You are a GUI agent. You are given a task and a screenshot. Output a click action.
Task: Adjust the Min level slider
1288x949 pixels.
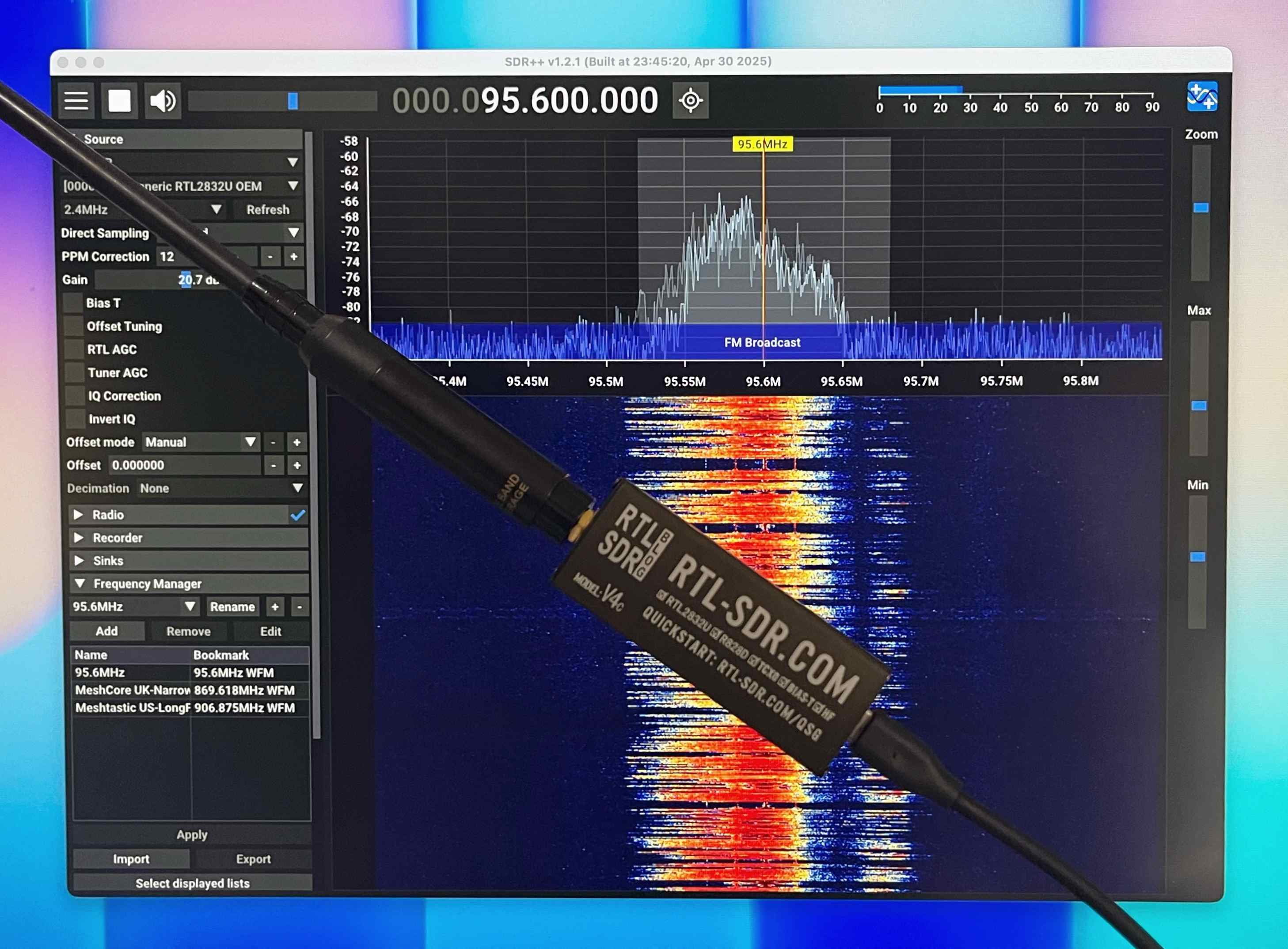1197,562
